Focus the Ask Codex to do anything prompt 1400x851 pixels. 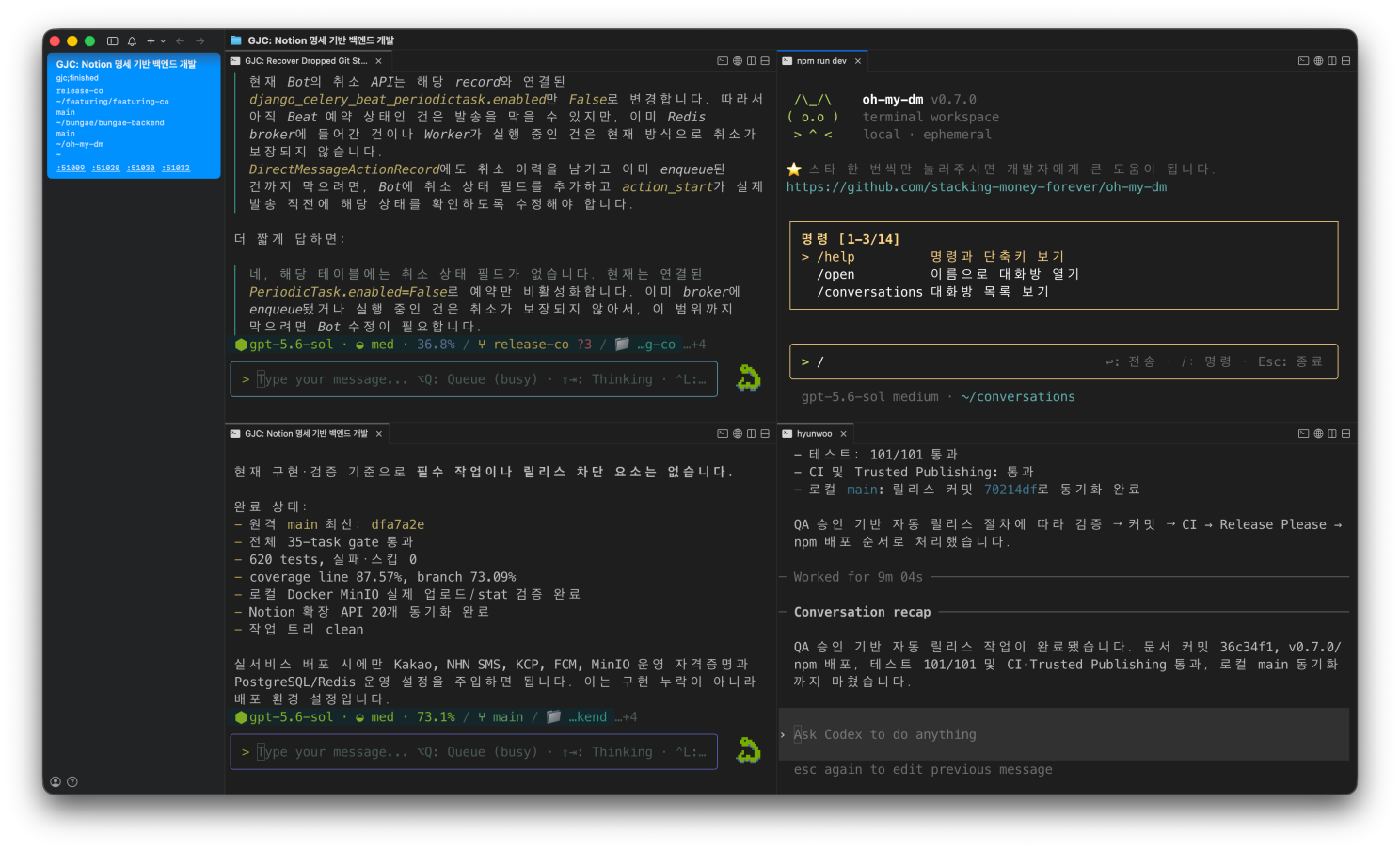[1063, 734]
